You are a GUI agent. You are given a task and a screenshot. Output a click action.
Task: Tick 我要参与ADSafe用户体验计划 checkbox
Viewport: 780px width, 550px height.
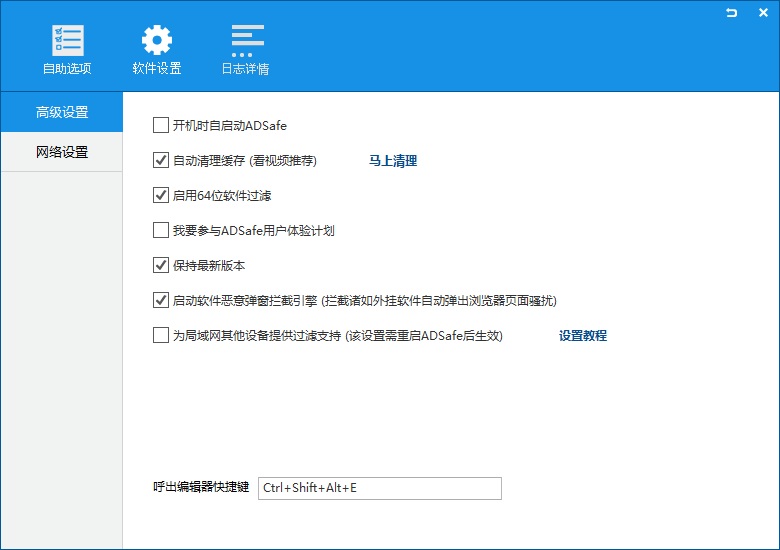coord(161,231)
